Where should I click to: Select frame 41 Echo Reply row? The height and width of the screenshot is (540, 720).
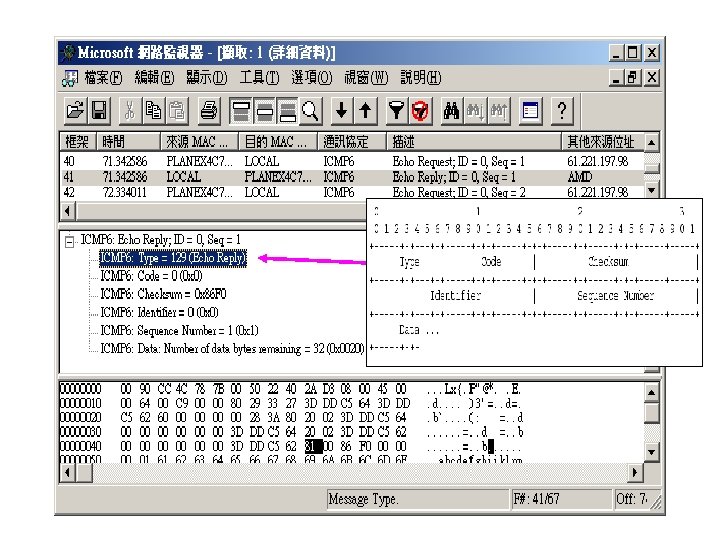coord(352,177)
